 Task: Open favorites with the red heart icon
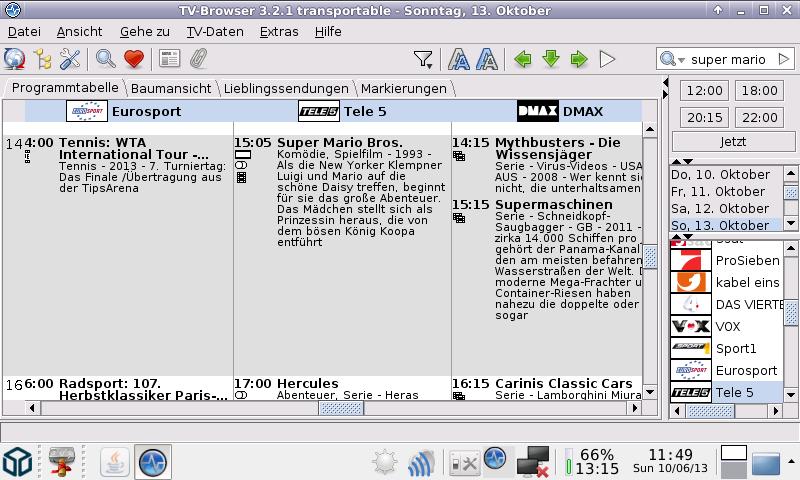[133, 59]
